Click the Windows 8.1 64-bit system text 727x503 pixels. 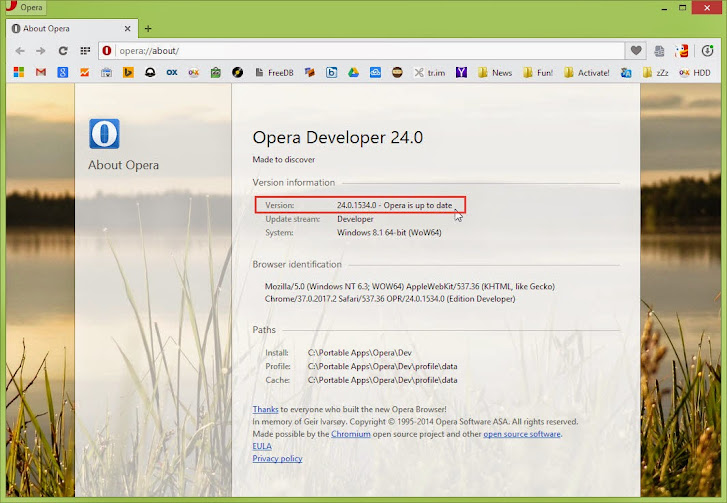point(389,232)
